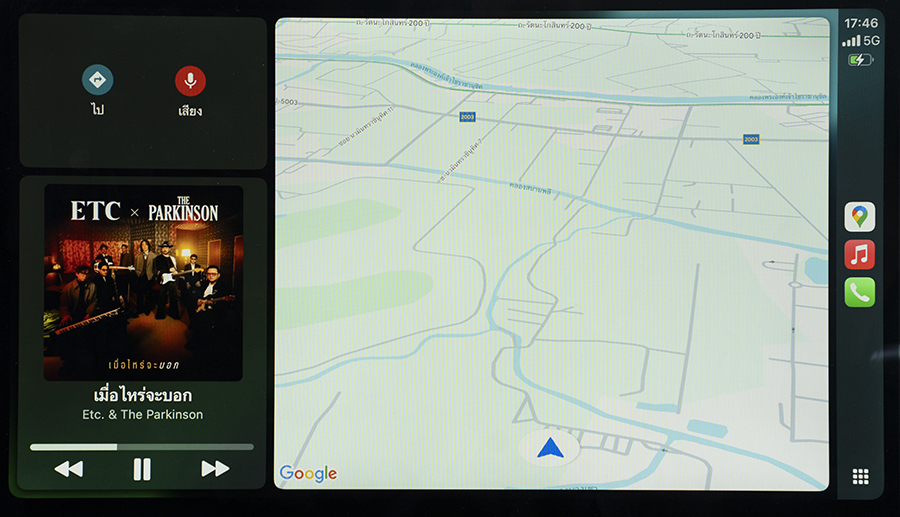Show the app grid home screen

[x=860, y=477]
